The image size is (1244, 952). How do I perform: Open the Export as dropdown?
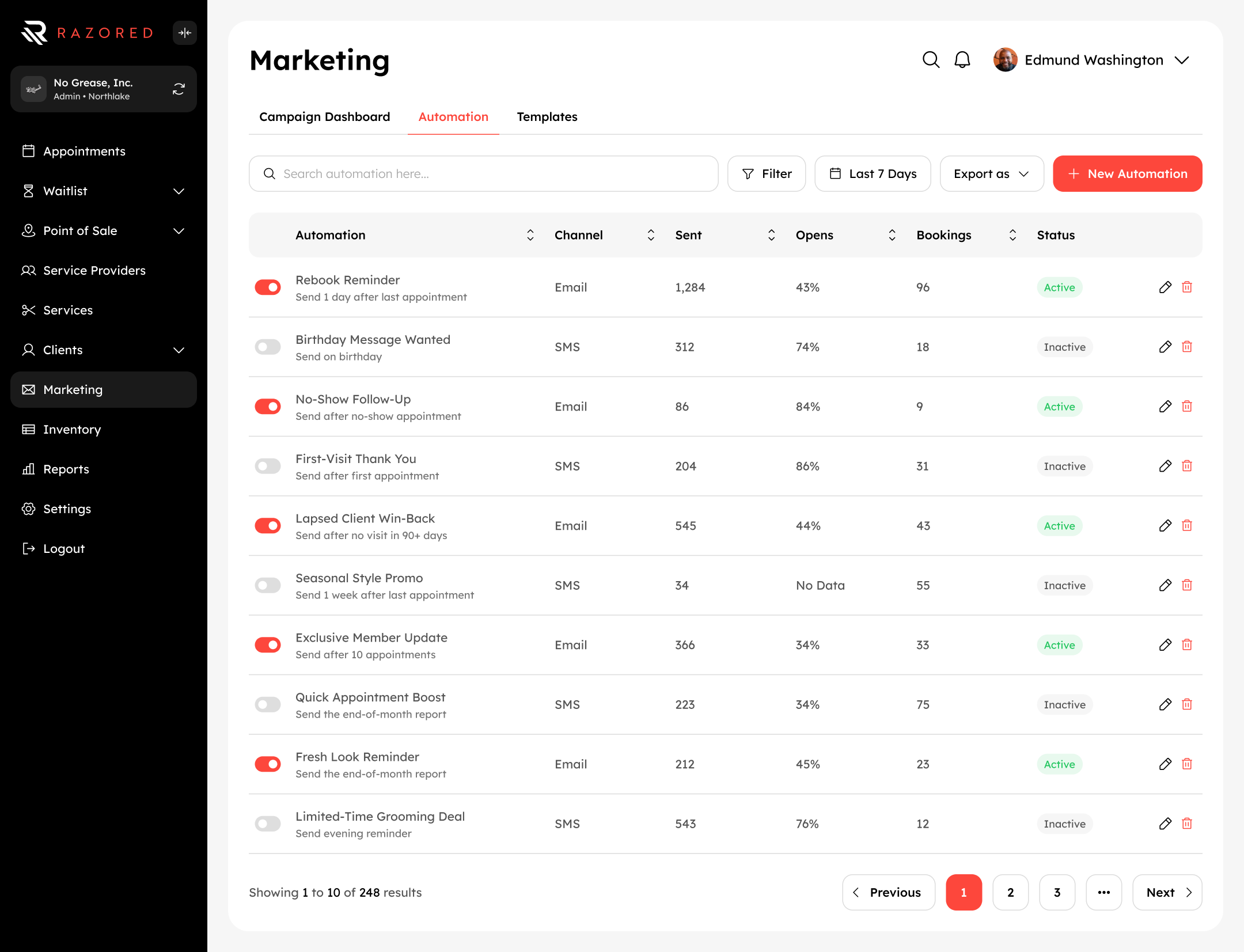click(992, 173)
